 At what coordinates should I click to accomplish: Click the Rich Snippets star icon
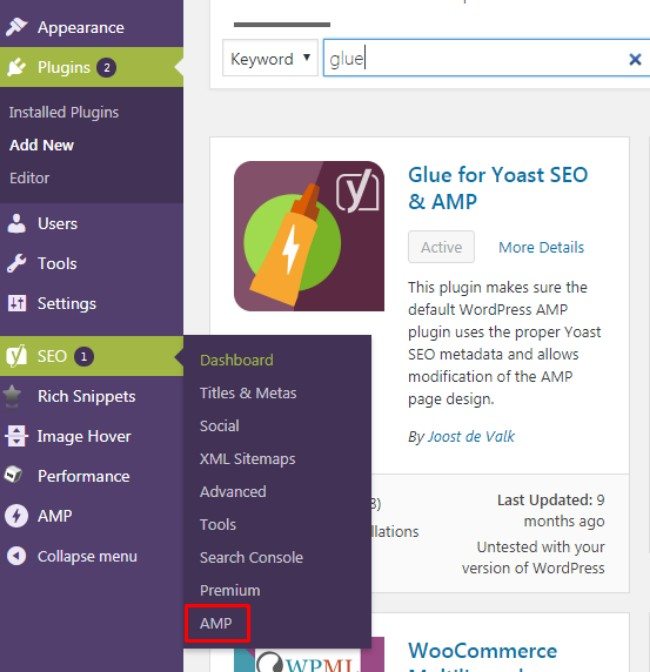(12, 396)
